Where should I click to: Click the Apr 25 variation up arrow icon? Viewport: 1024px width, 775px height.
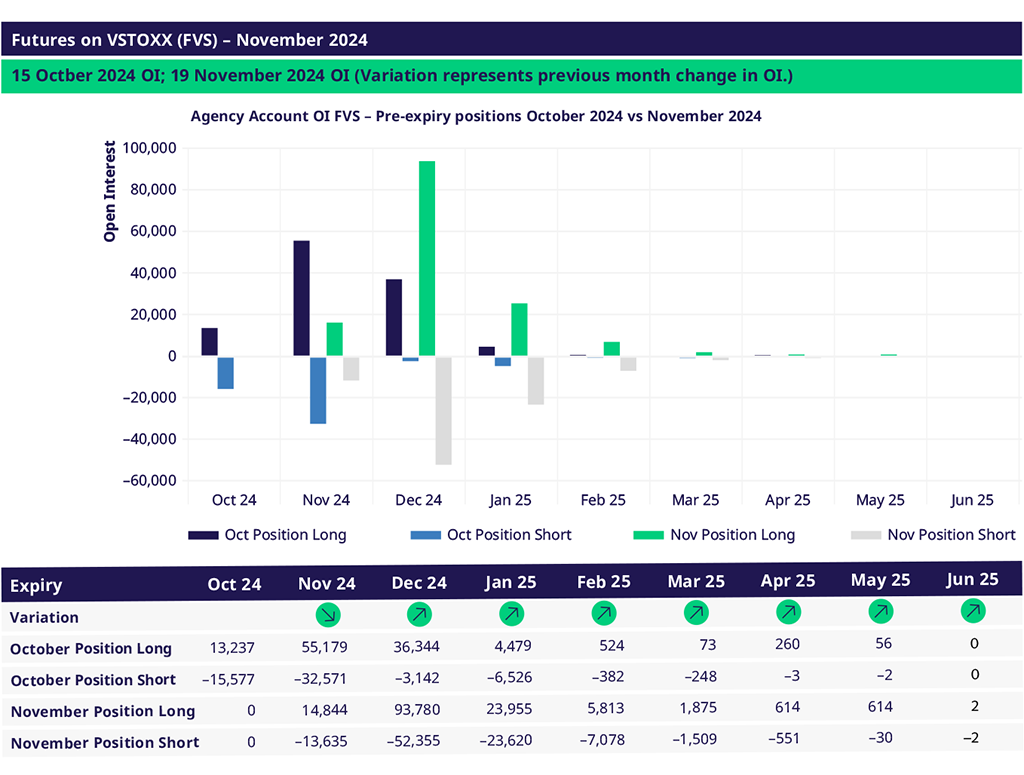point(788,611)
